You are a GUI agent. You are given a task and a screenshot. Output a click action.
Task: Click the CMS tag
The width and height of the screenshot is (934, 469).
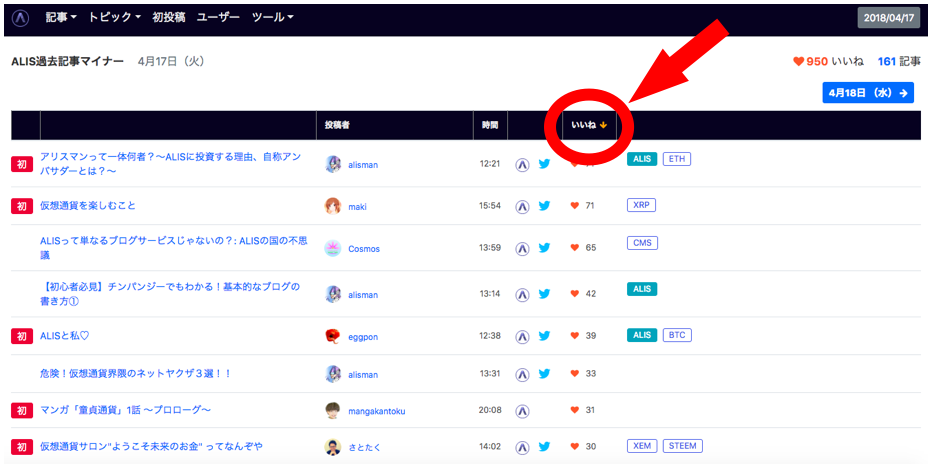tap(642, 243)
